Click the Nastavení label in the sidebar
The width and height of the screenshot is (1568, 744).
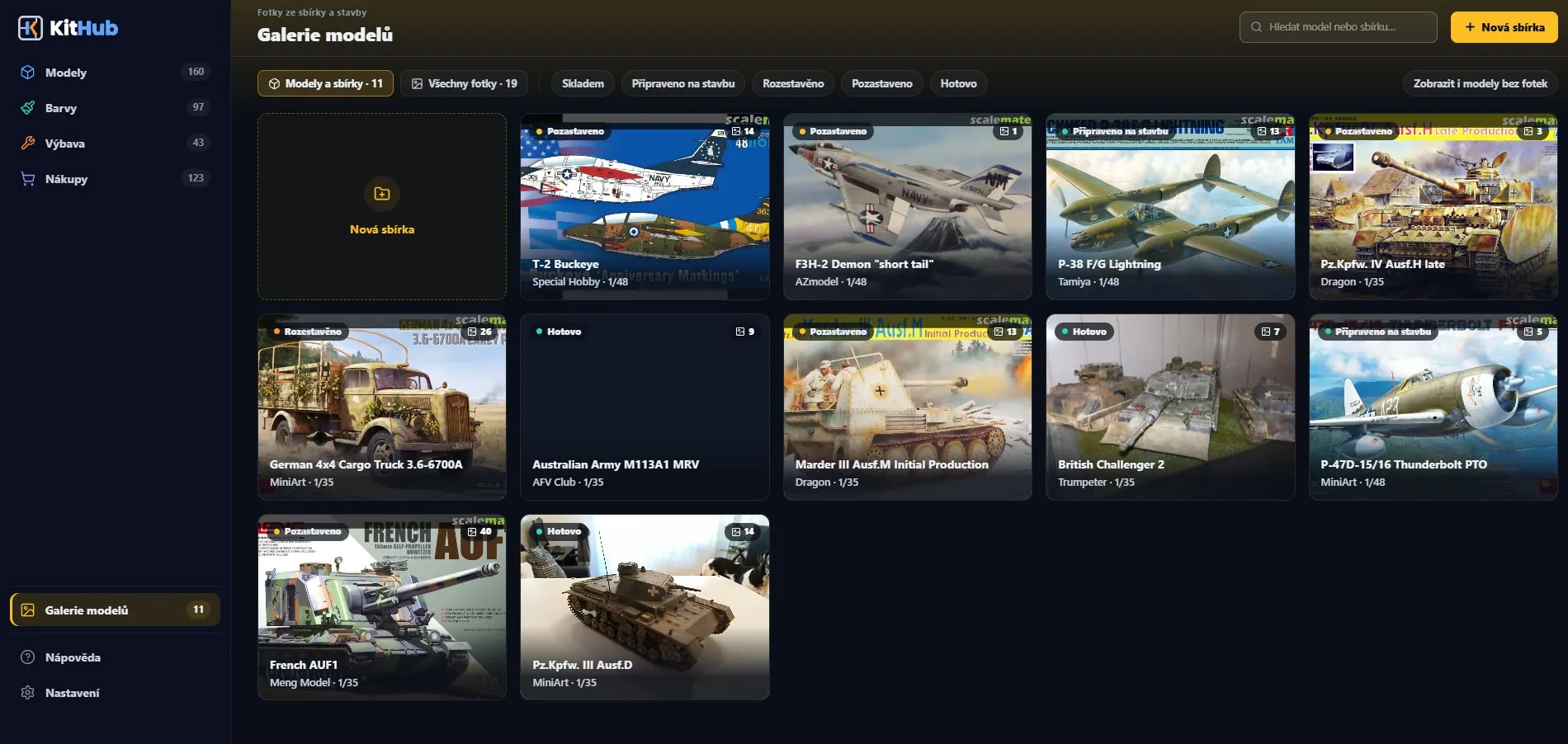click(x=73, y=693)
